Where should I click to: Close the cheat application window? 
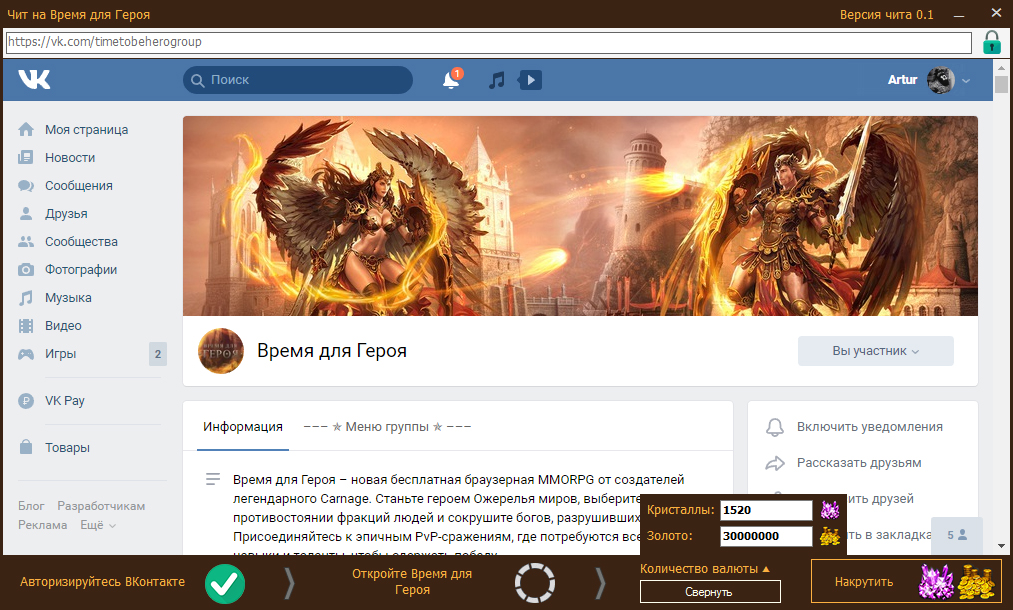pyautogui.click(x=996, y=13)
